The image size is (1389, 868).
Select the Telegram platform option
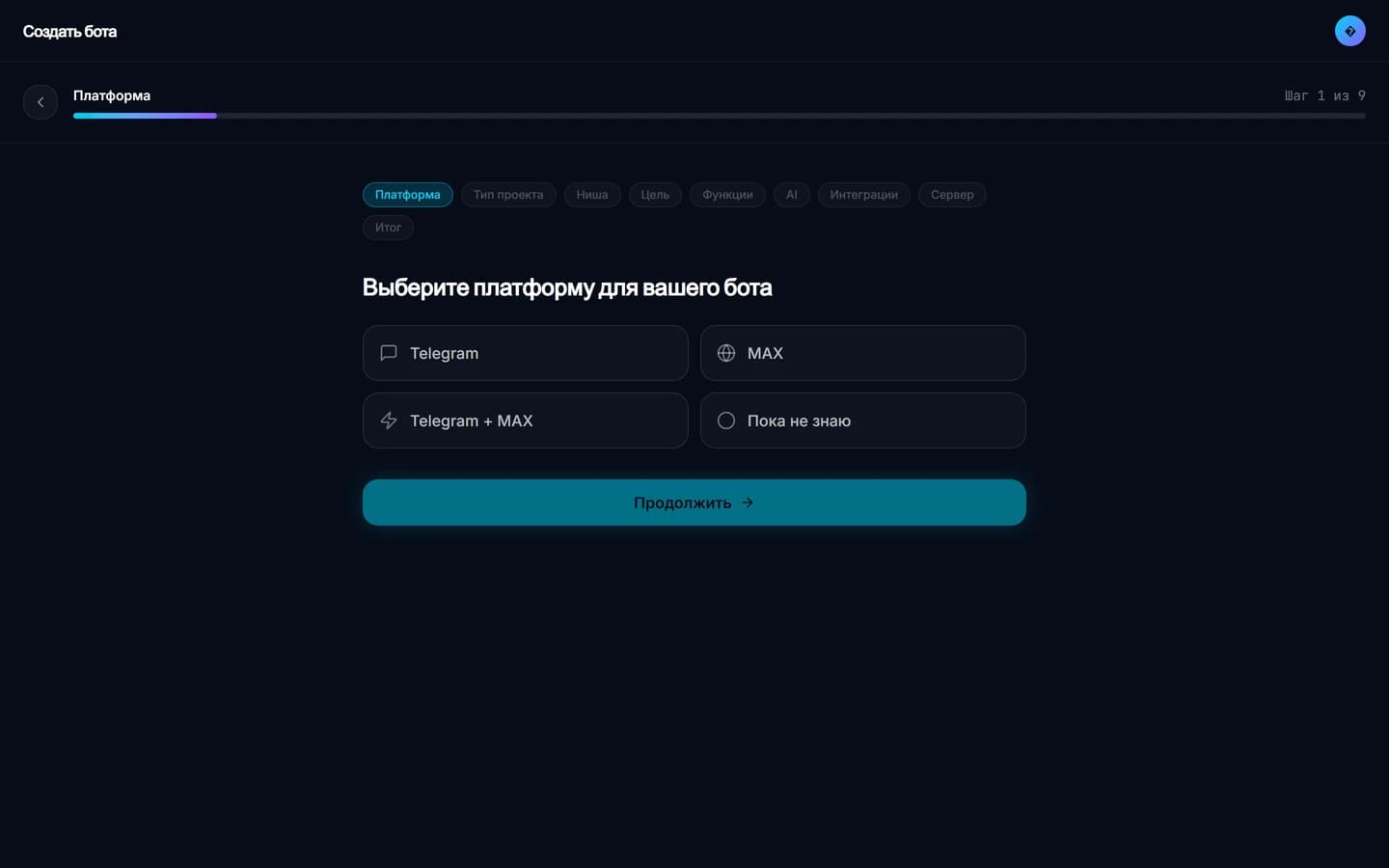click(526, 353)
